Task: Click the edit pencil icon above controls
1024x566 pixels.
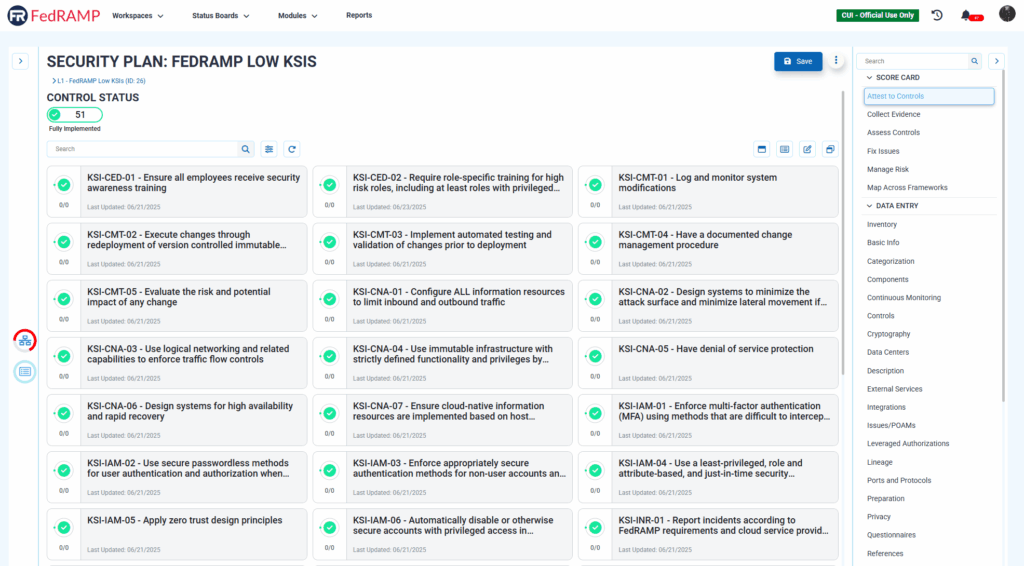Action: tap(807, 149)
